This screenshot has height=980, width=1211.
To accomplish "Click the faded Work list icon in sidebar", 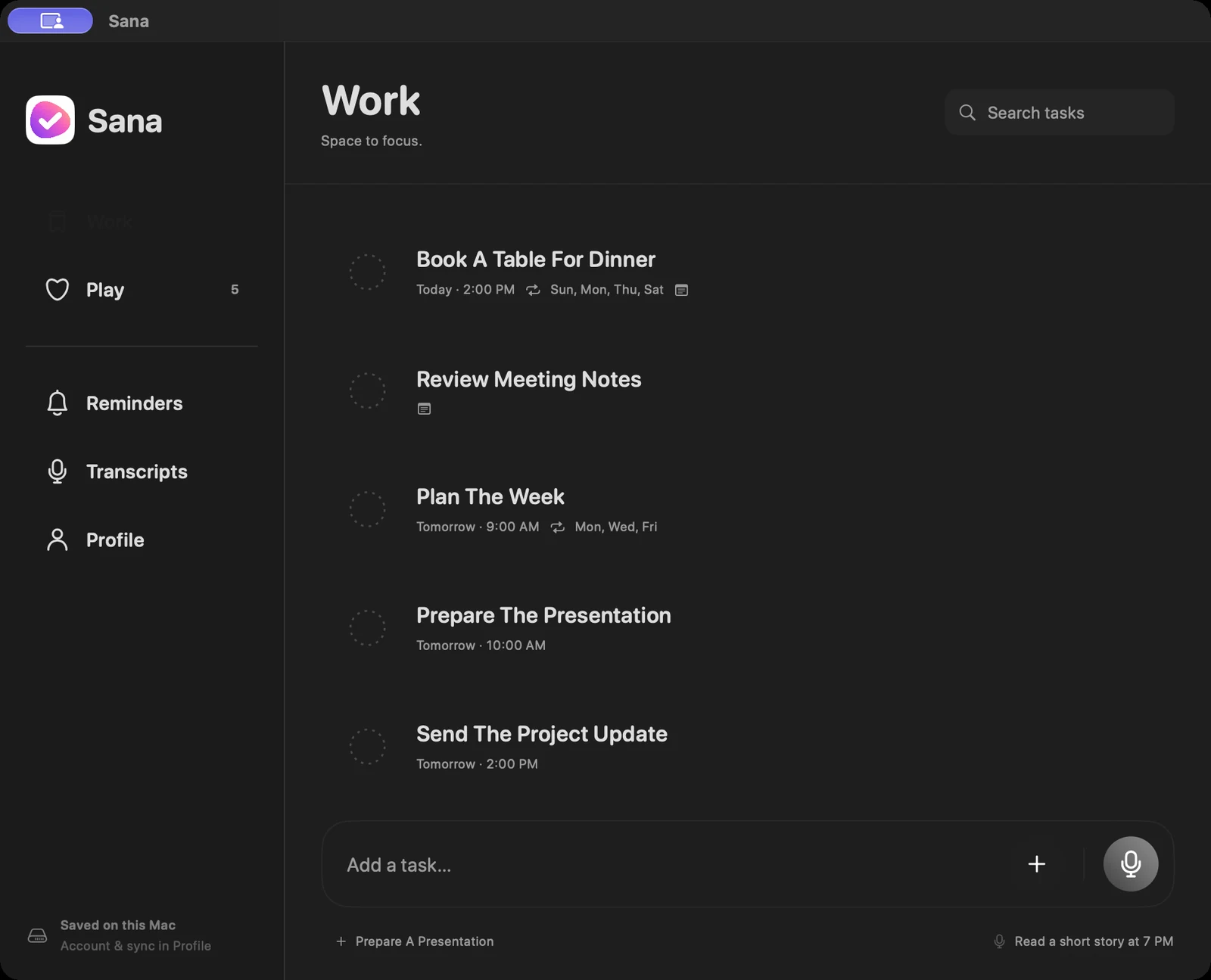I will tap(58, 222).
